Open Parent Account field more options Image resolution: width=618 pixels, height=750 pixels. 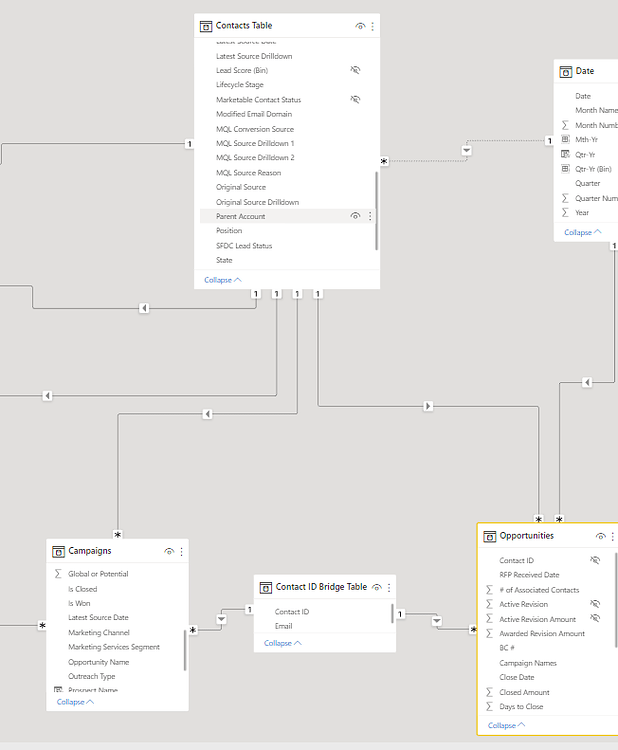tap(370, 216)
